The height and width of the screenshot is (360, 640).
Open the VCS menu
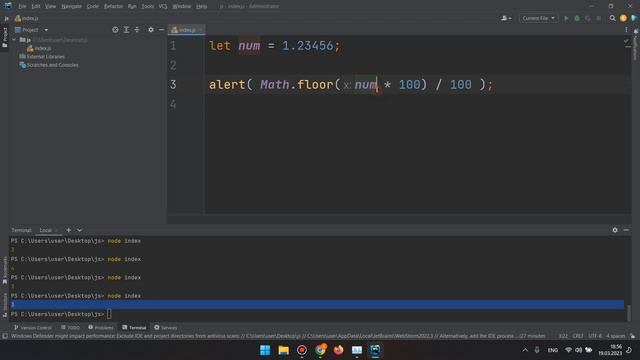tap(163, 7)
